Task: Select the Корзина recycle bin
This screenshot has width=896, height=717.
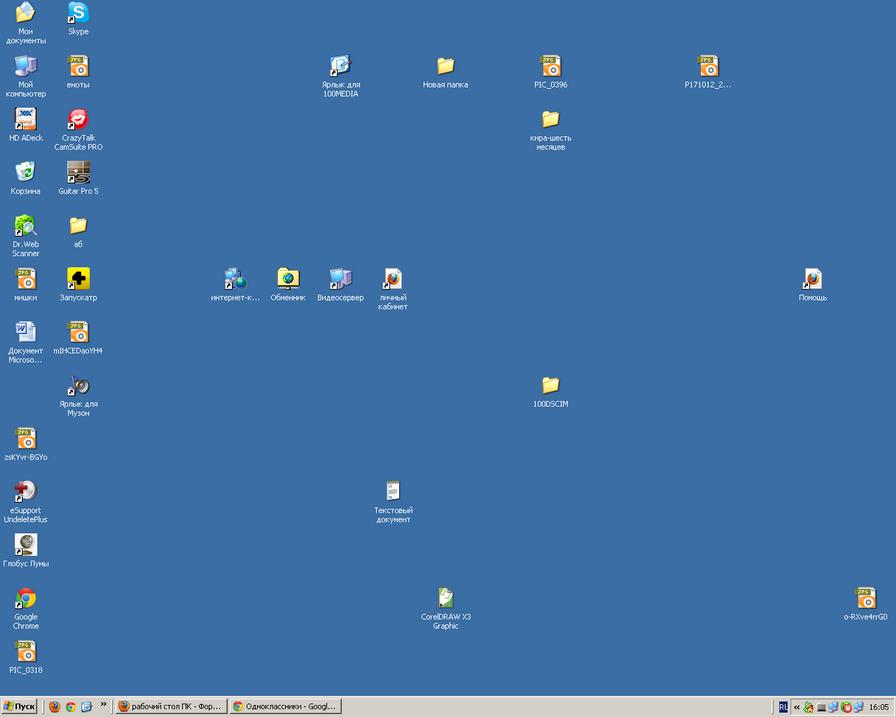Action: 25,173
